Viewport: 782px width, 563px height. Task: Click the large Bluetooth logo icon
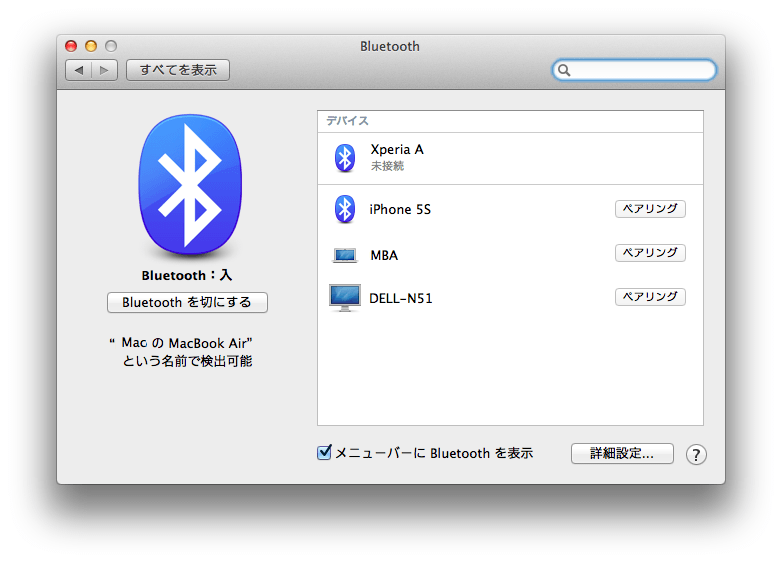point(190,184)
